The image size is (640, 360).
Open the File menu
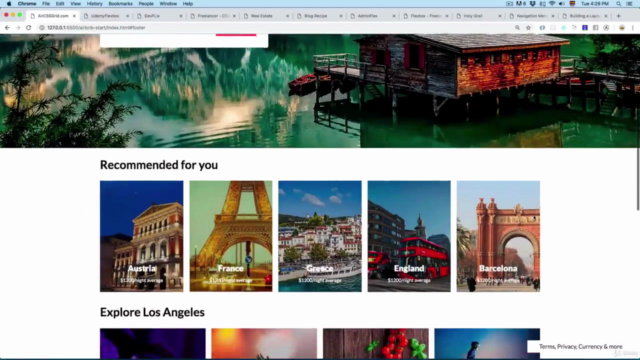point(46,4)
